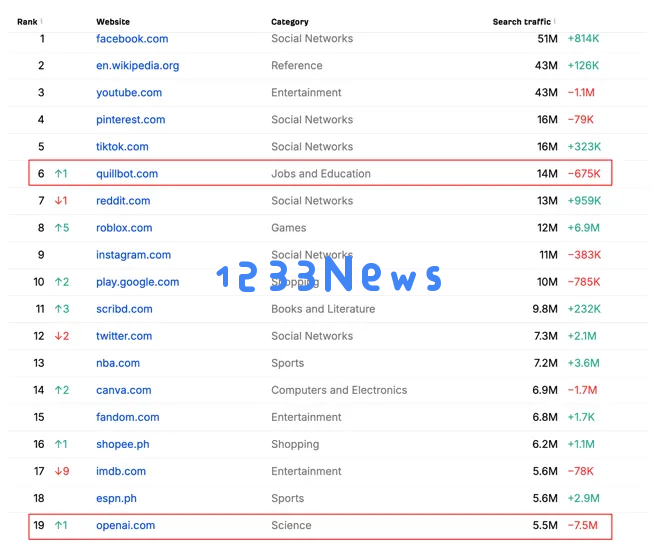Select the +814K traffic change value
657x549 pixels.
(583, 39)
